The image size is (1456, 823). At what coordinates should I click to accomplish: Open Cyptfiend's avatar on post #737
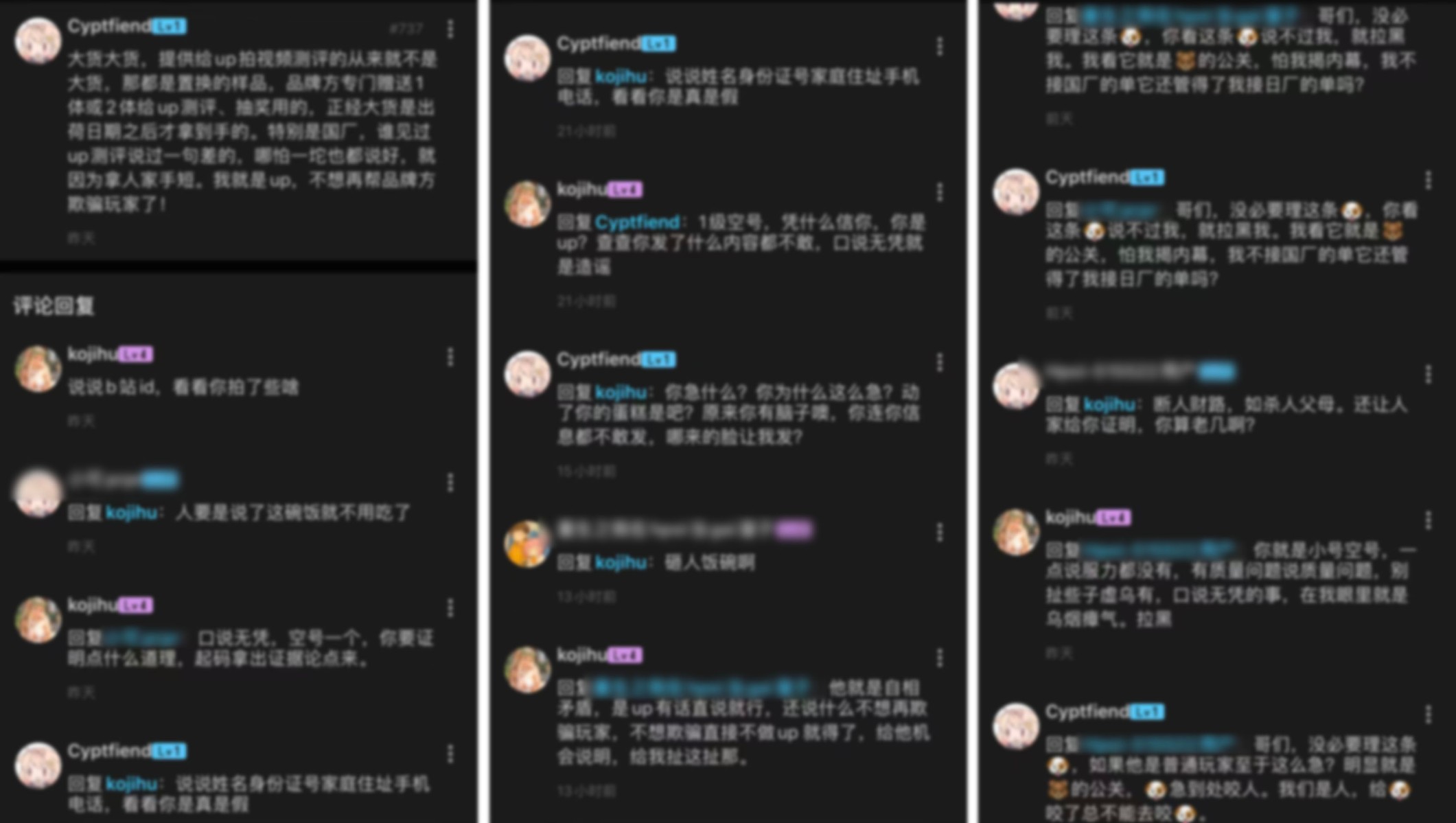[38, 40]
